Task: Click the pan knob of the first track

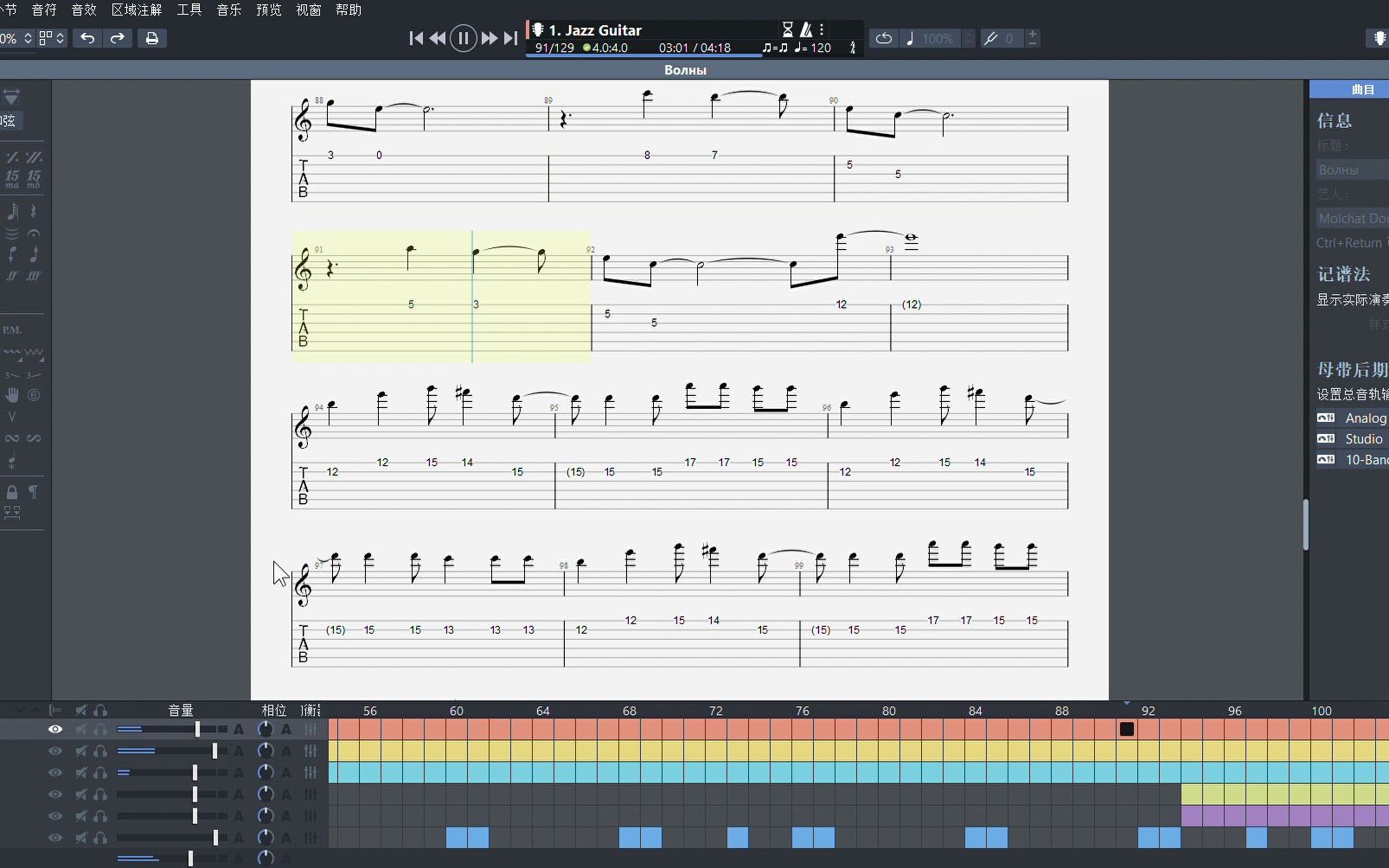Action: 266,730
